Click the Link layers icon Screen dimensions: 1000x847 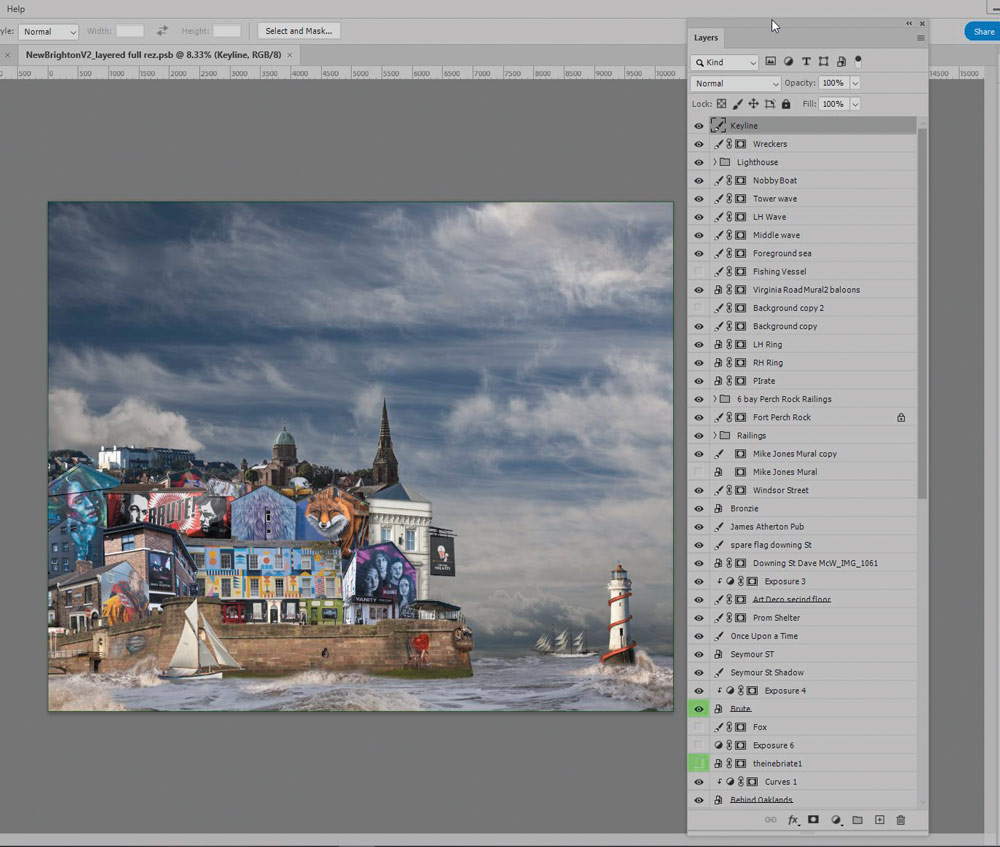click(770, 820)
